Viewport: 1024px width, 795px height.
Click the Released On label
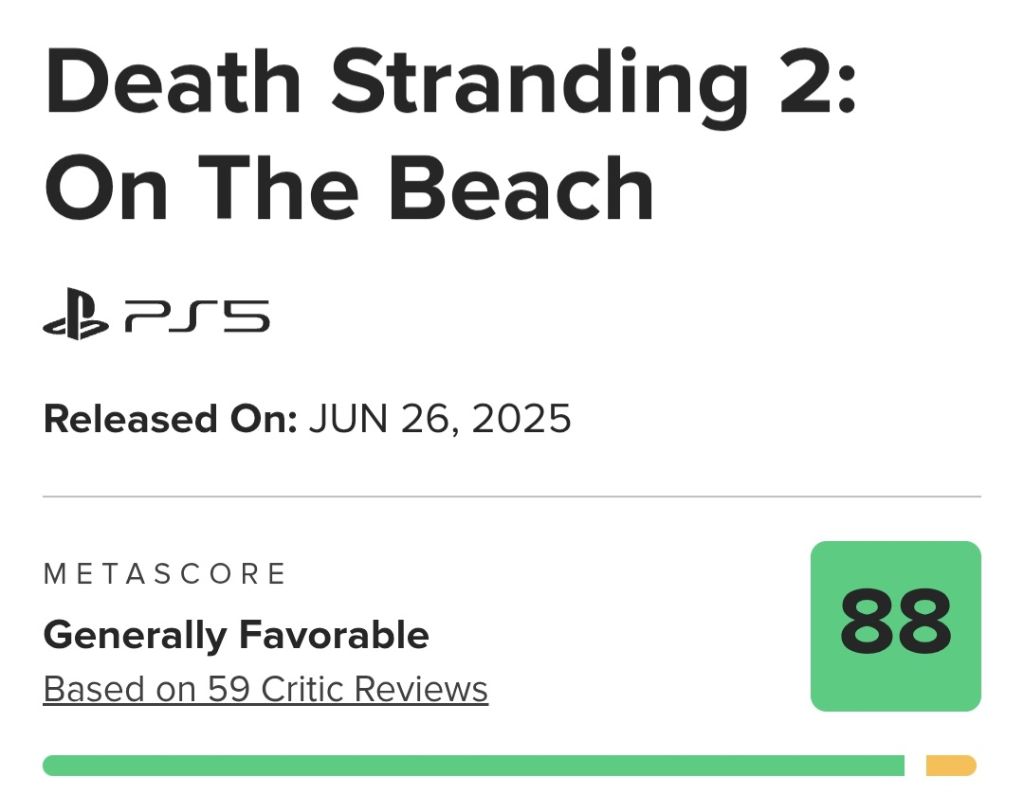pos(170,419)
